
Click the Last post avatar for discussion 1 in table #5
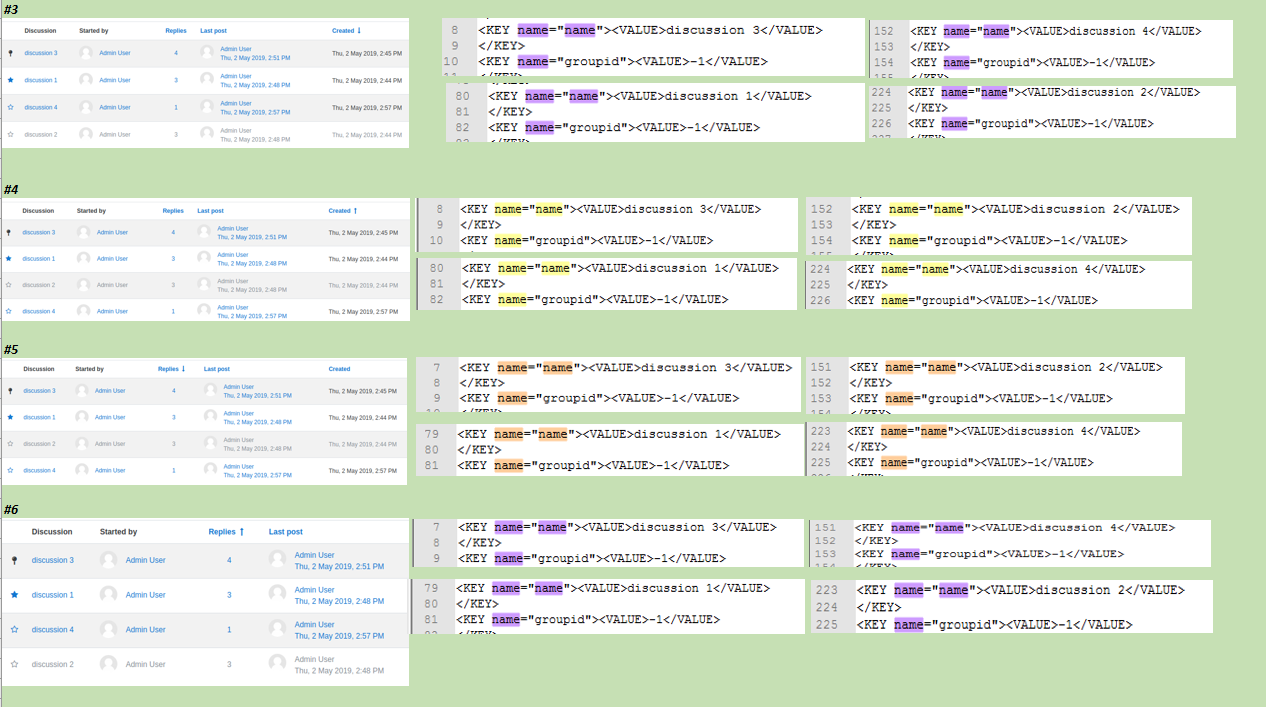click(210, 417)
